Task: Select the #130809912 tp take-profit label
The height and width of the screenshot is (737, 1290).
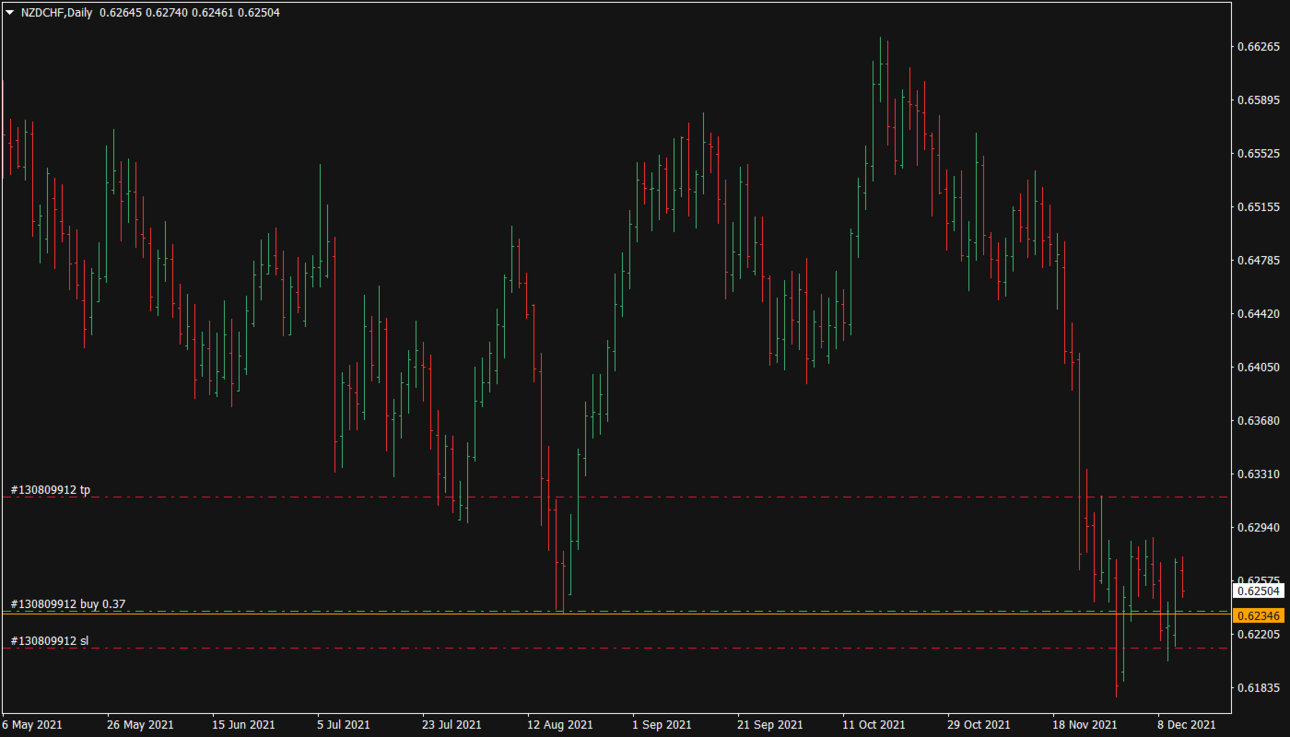Action: pos(50,490)
